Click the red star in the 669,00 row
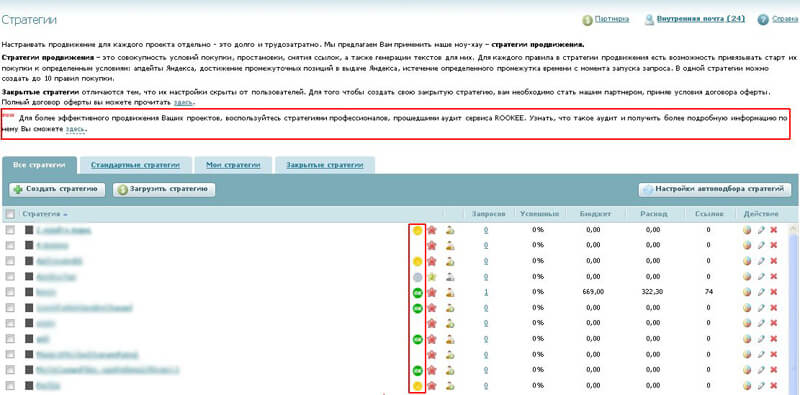The width and height of the screenshot is (800, 395). point(432,292)
